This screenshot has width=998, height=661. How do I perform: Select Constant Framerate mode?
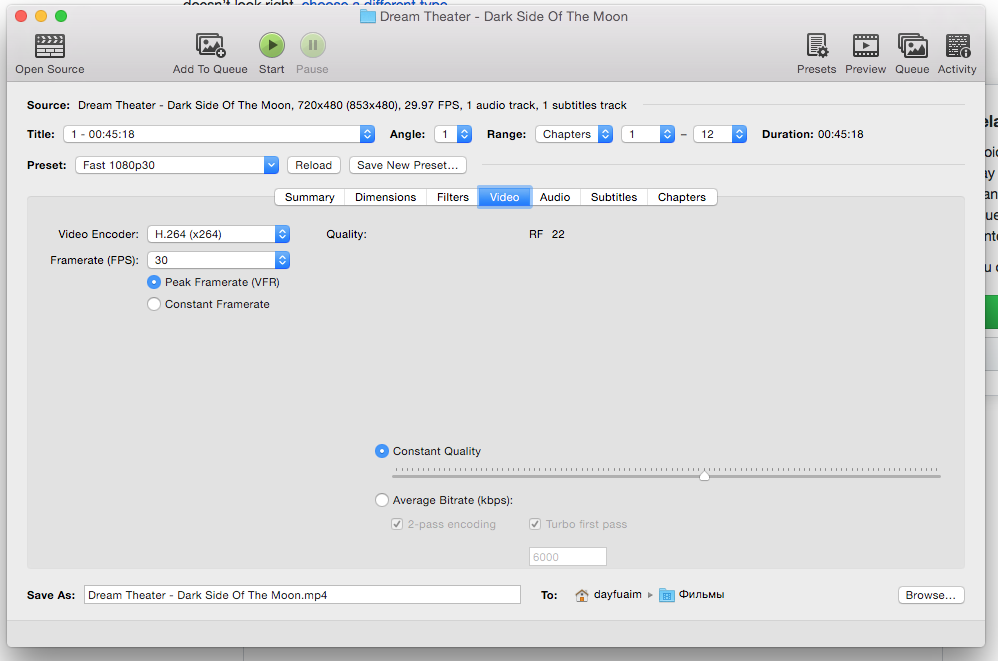coord(154,304)
